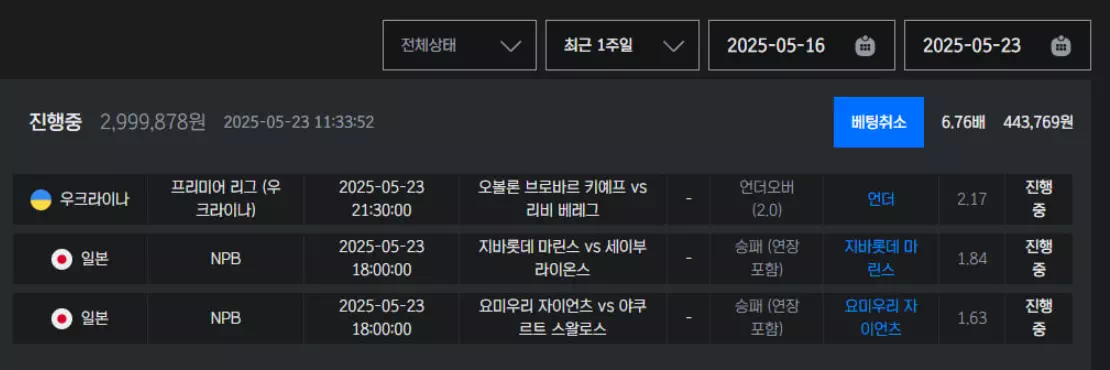Click the 지바롯데 마린스 vs 세이부 라이온스 match

pyautogui.click(x=563, y=258)
